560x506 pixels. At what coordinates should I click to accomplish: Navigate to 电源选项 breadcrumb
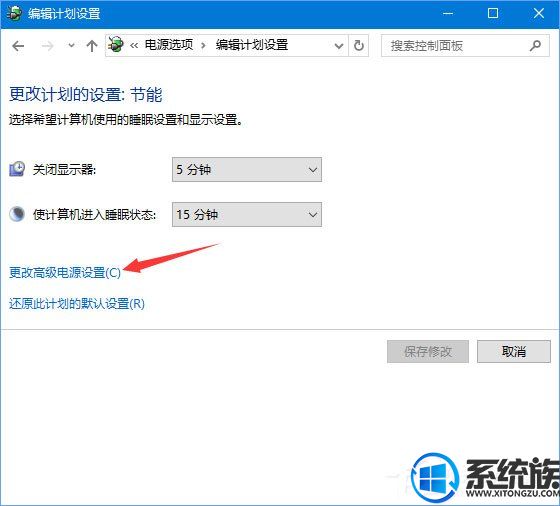pyautogui.click(x=169, y=45)
